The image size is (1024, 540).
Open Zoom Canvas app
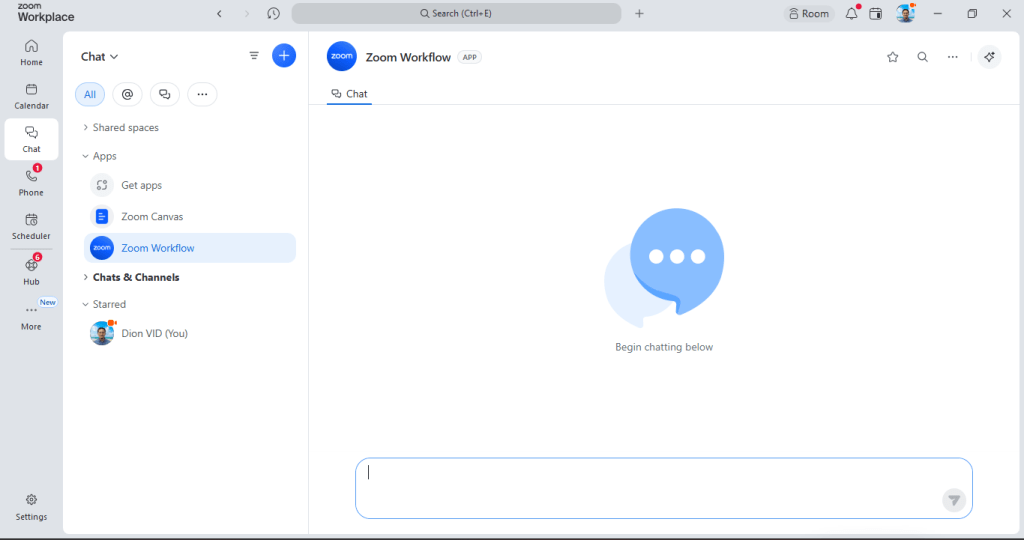(x=189, y=217)
